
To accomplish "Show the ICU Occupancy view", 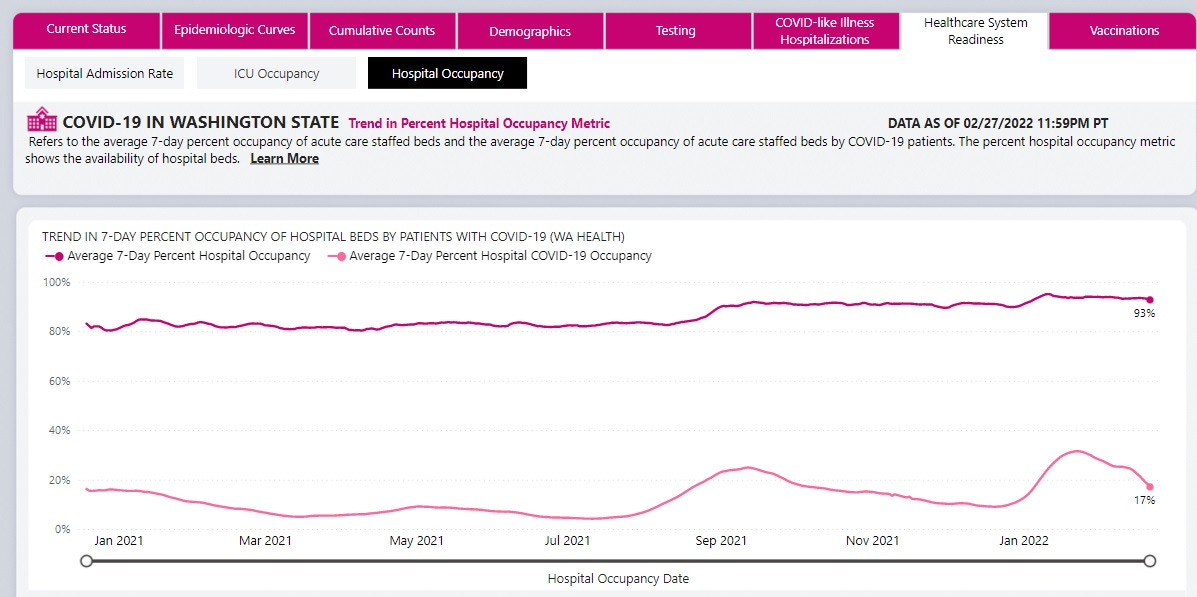I will pos(276,73).
